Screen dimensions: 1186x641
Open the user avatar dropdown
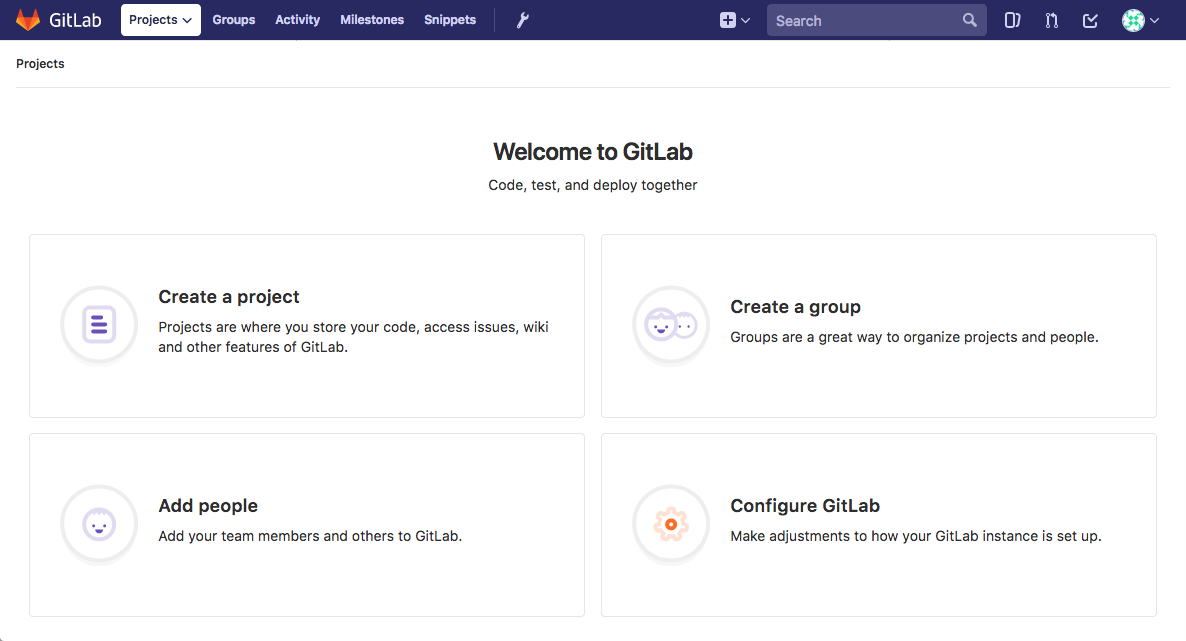coord(1140,20)
